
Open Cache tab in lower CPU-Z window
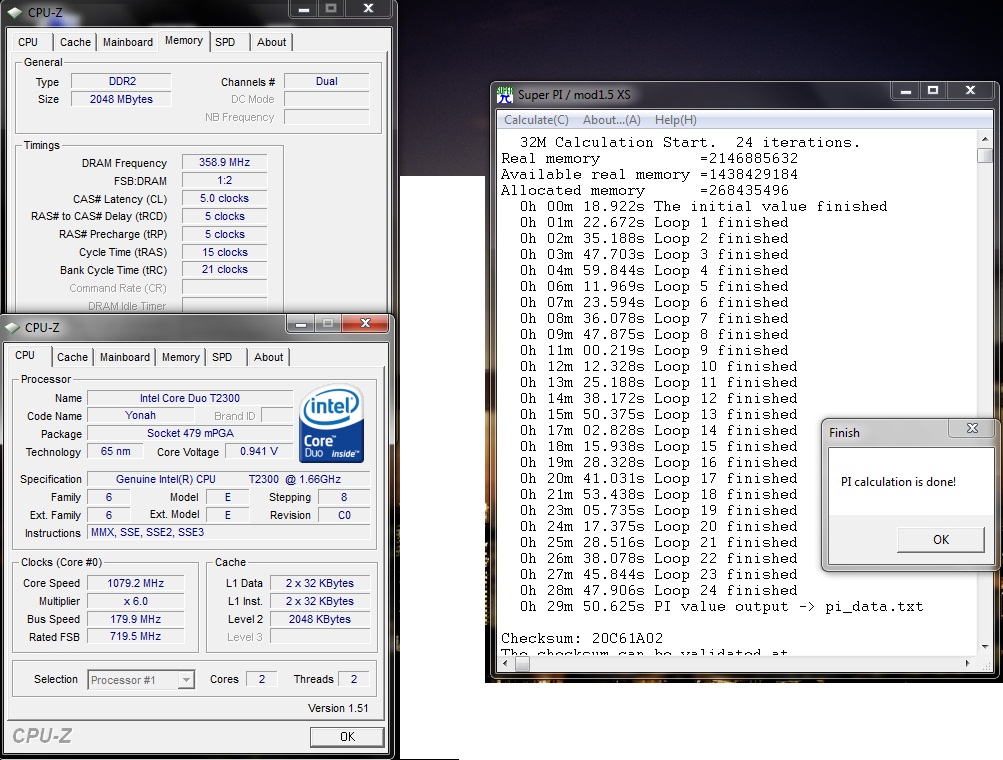tap(72, 357)
